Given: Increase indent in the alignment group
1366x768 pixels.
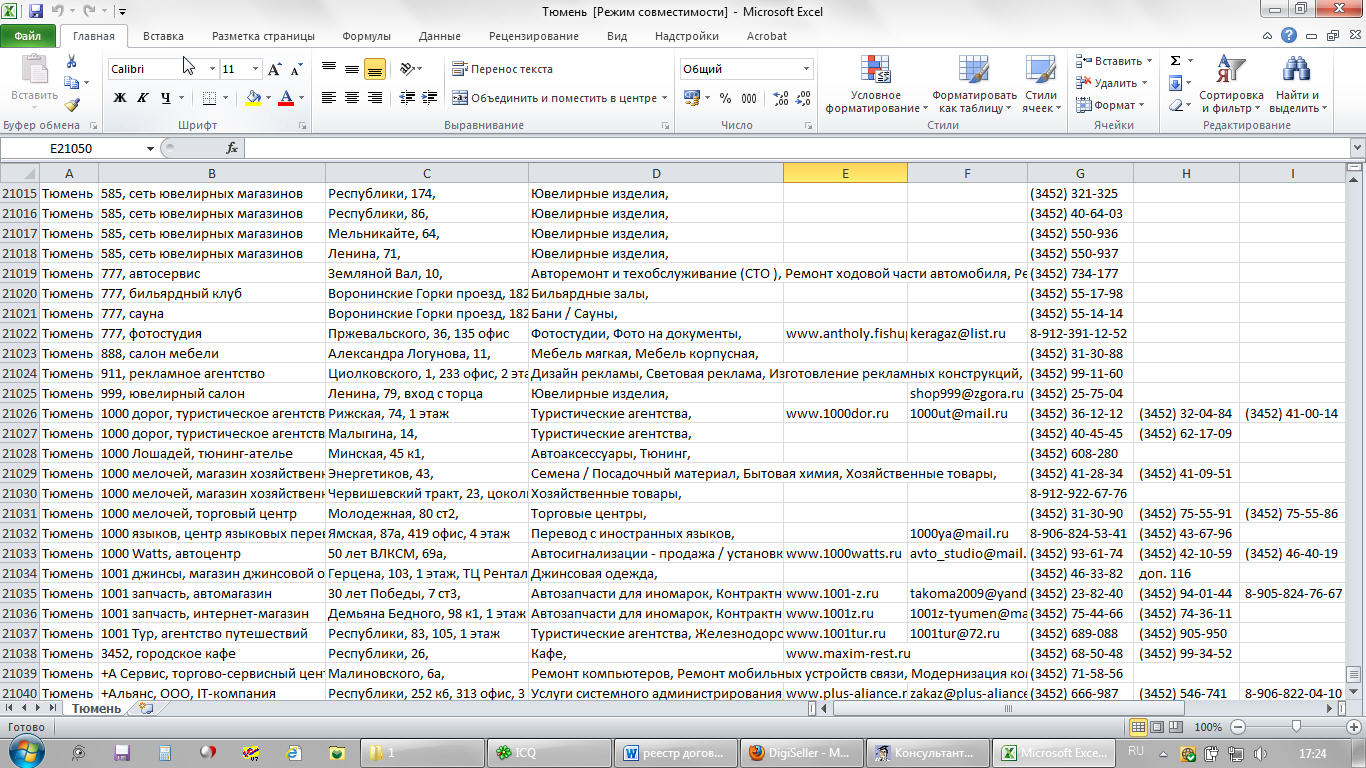Looking at the screenshot, I should point(430,98).
